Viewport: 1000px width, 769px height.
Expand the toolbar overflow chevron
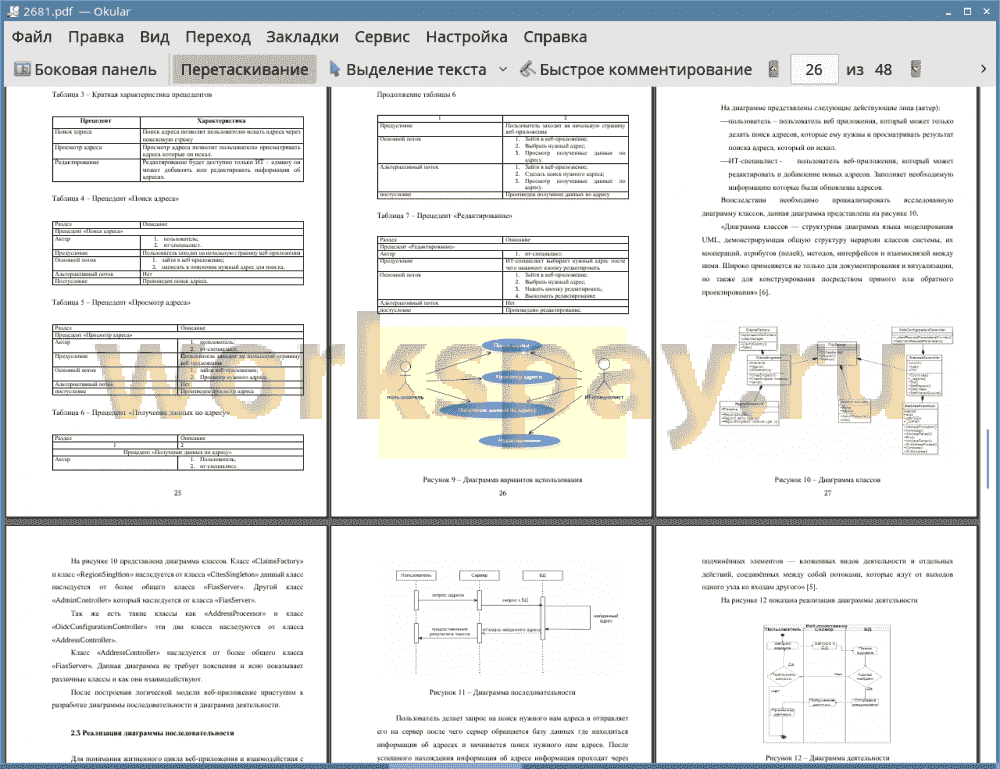click(983, 69)
